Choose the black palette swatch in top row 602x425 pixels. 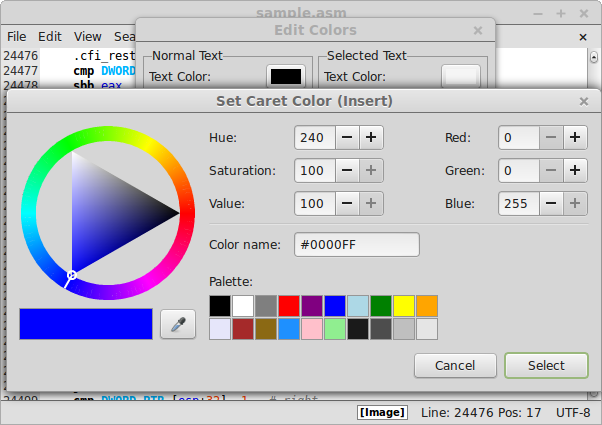220,306
